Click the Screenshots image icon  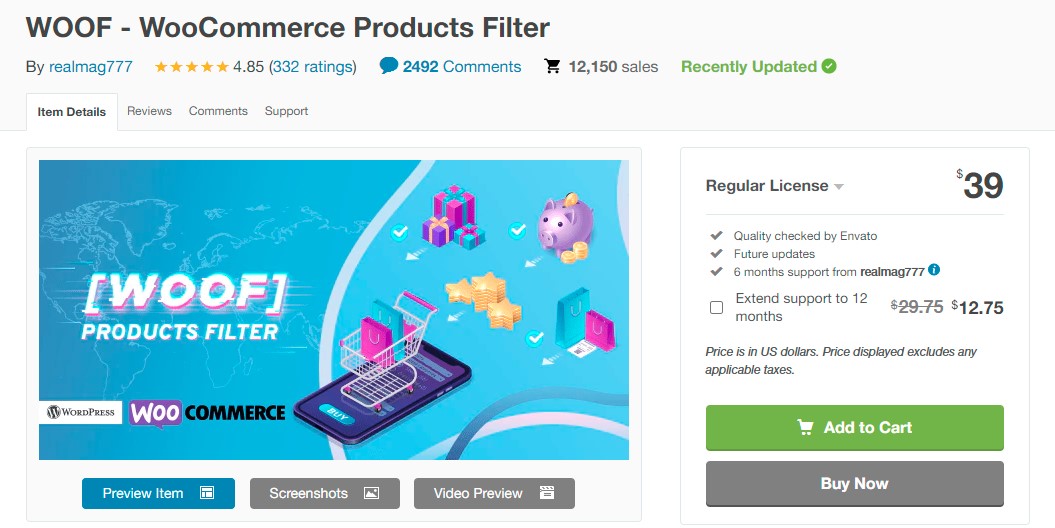click(x=371, y=493)
